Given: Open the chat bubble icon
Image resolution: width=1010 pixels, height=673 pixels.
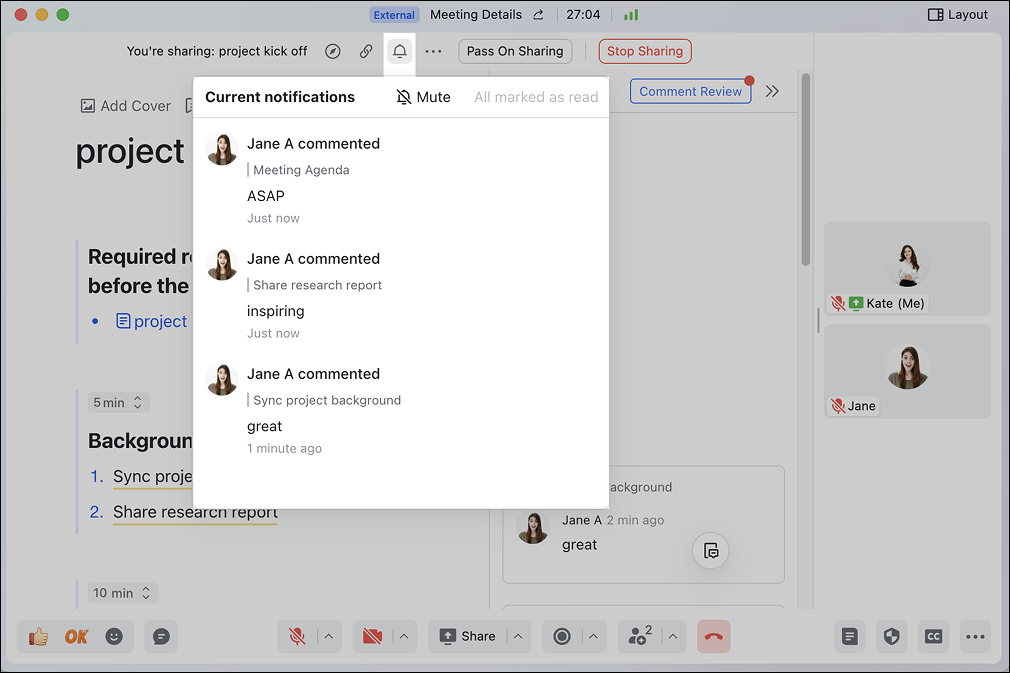Looking at the screenshot, I should [x=161, y=636].
